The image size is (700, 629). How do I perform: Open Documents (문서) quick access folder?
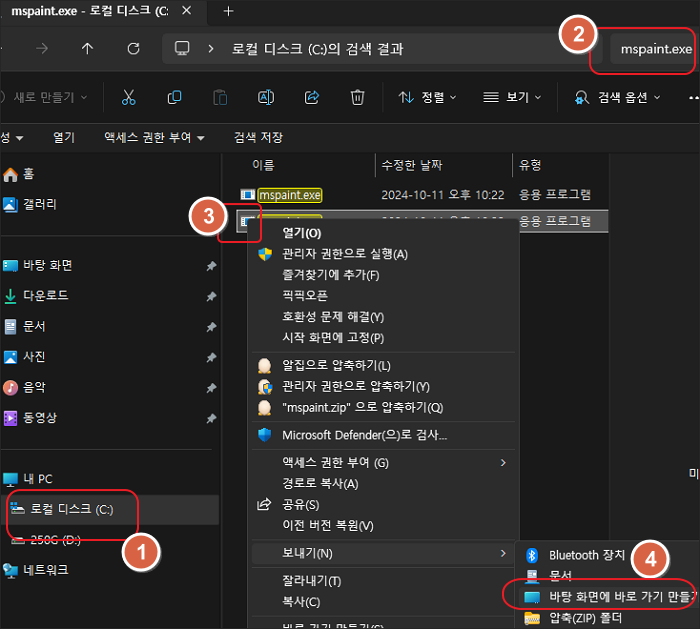(x=25, y=326)
